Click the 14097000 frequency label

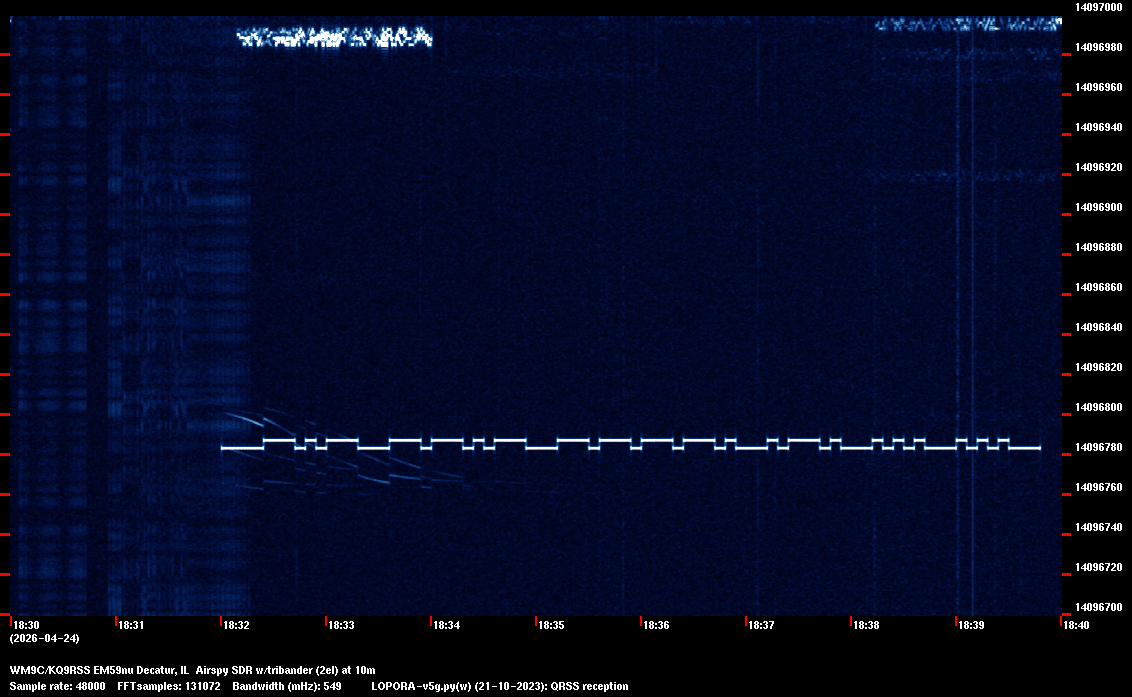pyautogui.click(x=1097, y=7)
